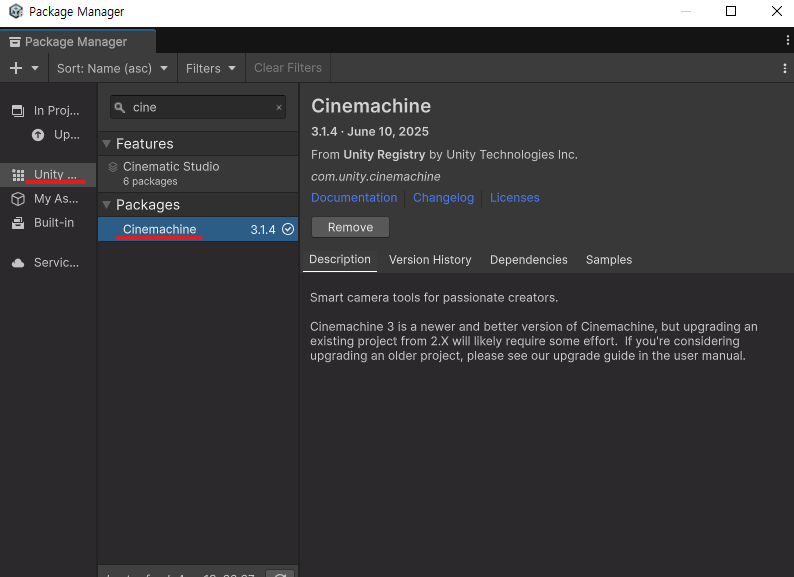Collapse the Packages section
The image size is (794, 577).
[106, 205]
